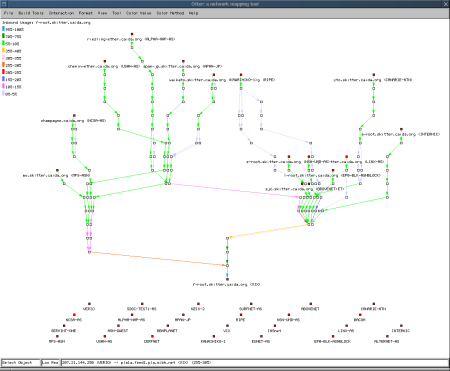Open the Tool menu

(116, 13)
